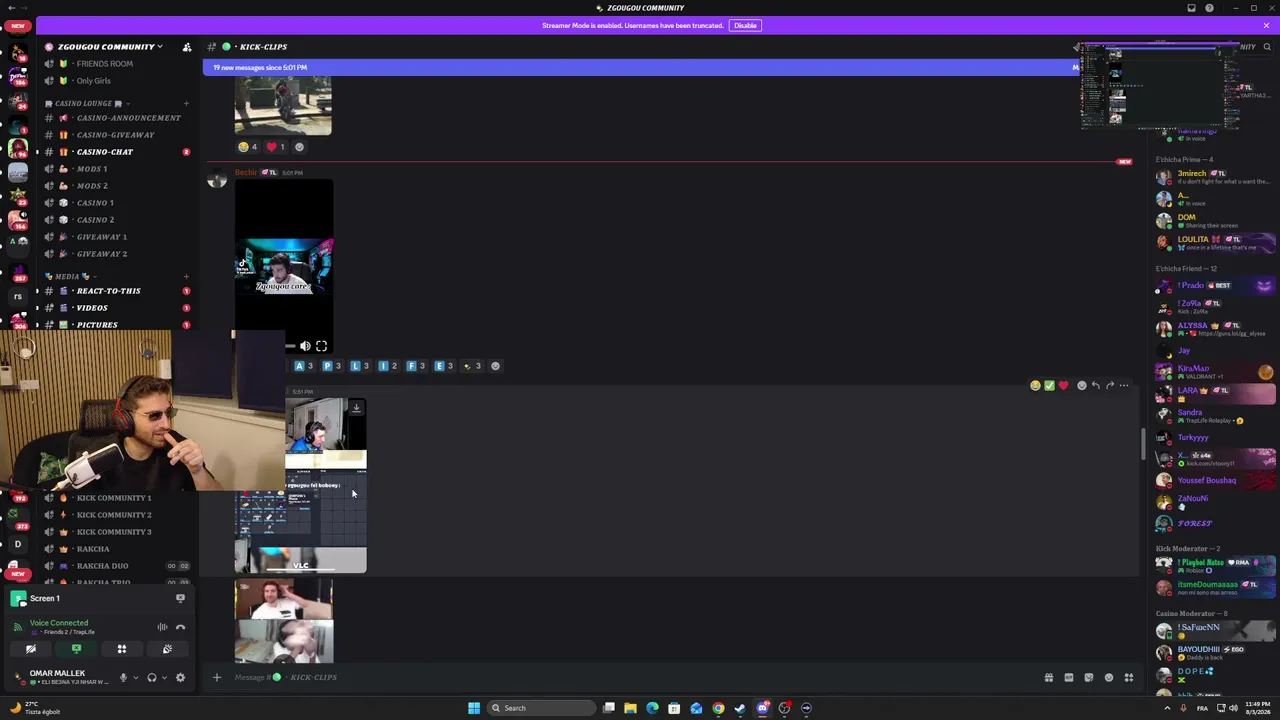Send a gift from message bar
The height and width of the screenshot is (720, 1280).
[x=1049, y=677]
